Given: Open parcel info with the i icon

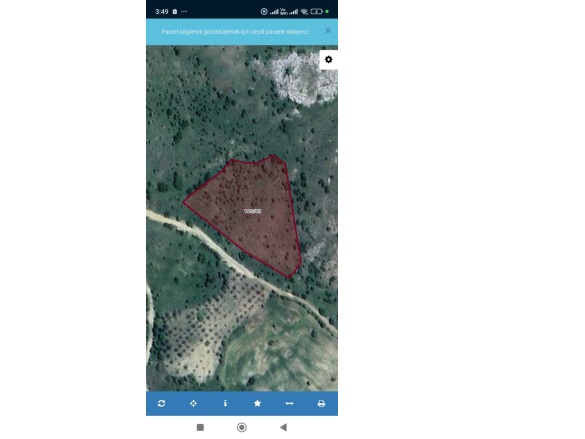Looking at the screenshot, I should pyautogui.click(x=225, y=404).
